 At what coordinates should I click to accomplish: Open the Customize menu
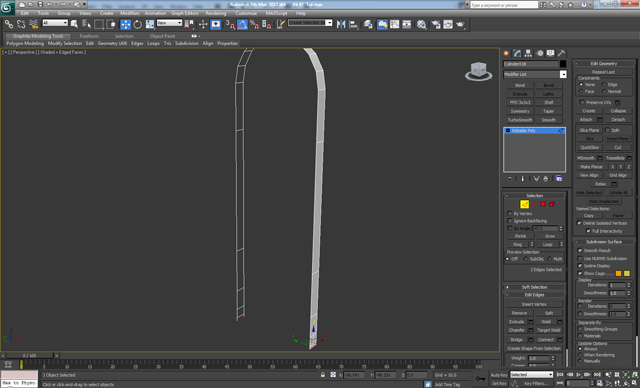point(246,13)
